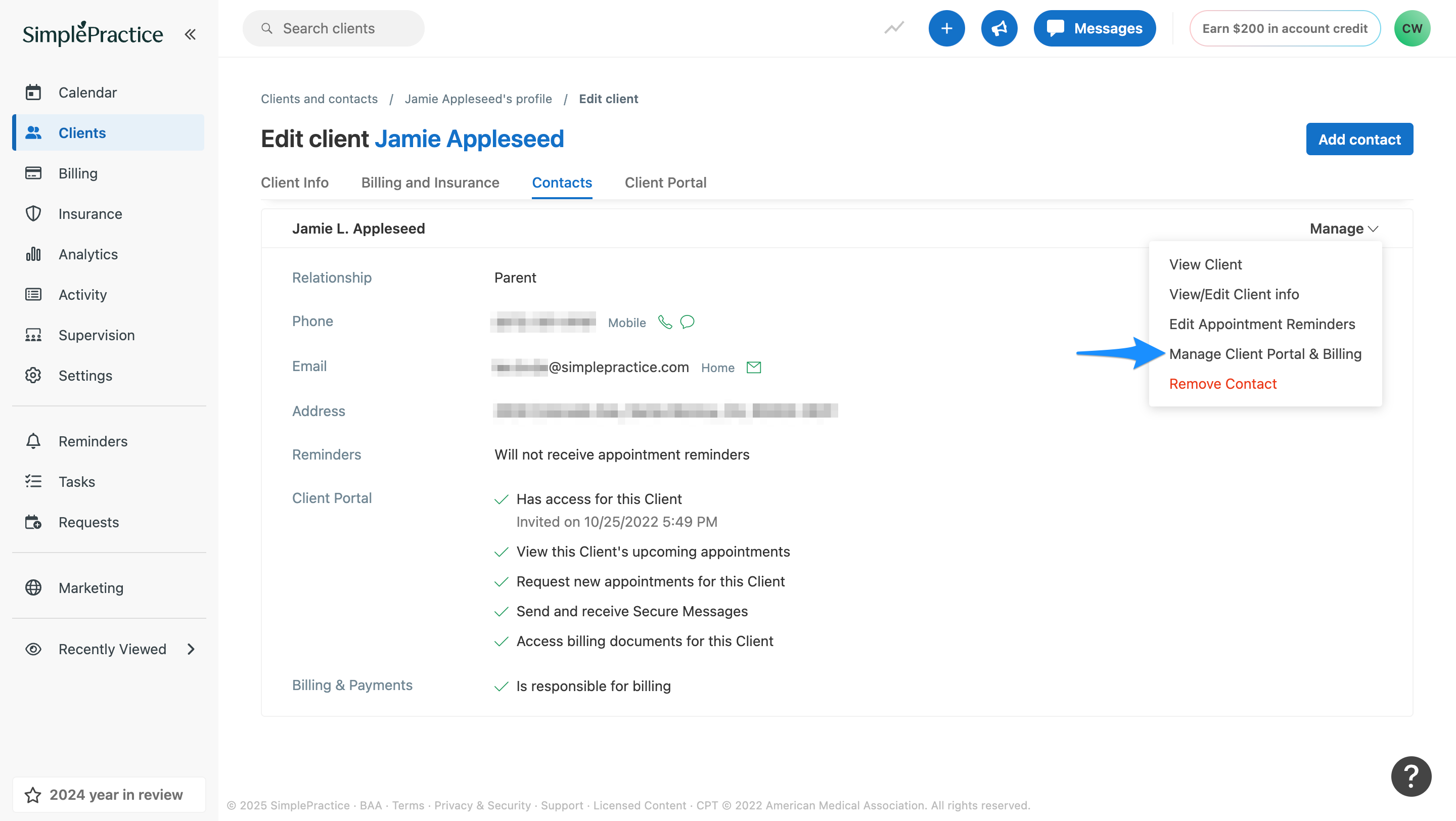
Task: Open Settings gear in sidebar
Action: tap(109, 375)
